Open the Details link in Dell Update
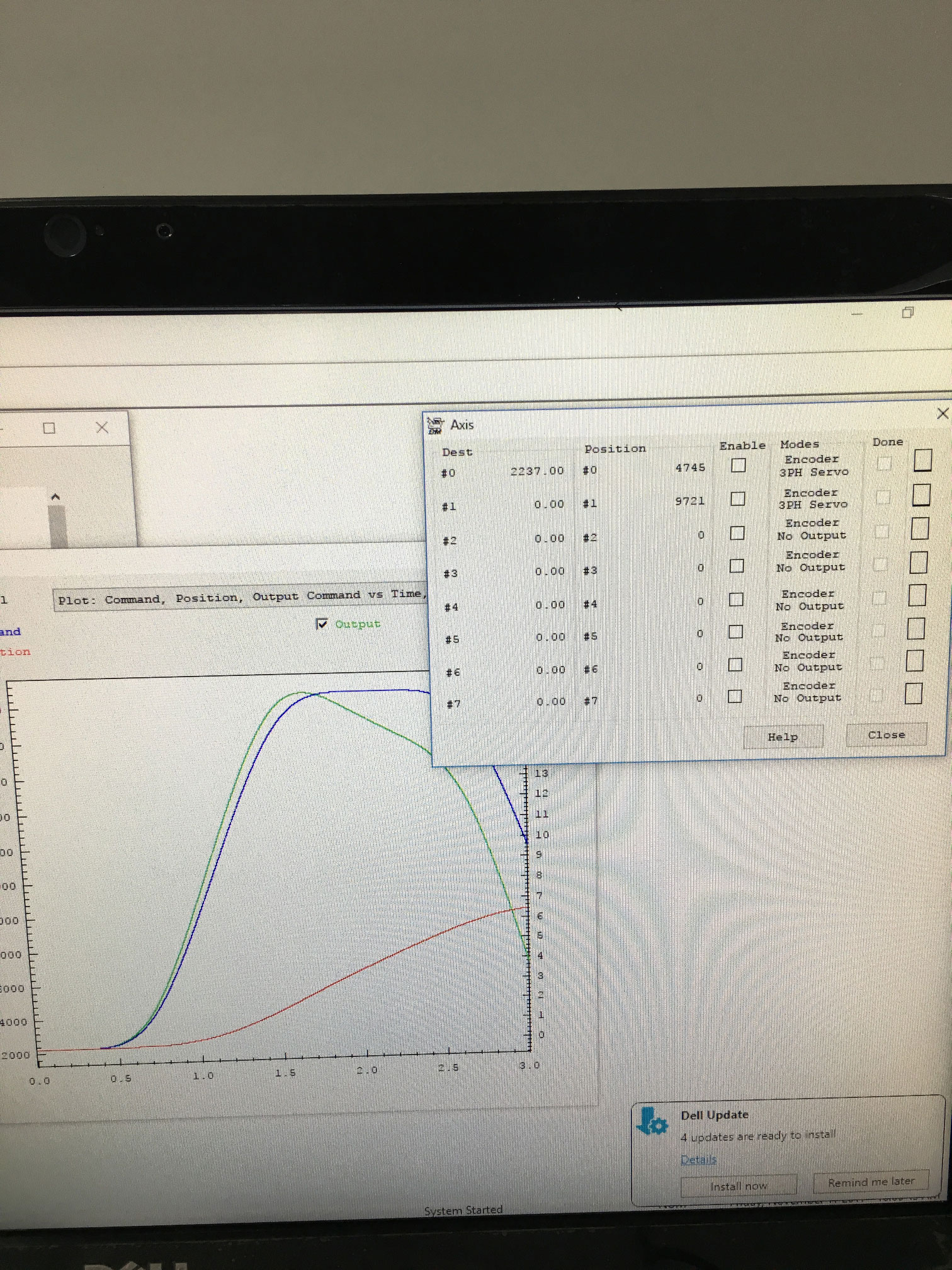Image resolution: width=952 pixels, height=1270 pixels. pos(698,1160)
